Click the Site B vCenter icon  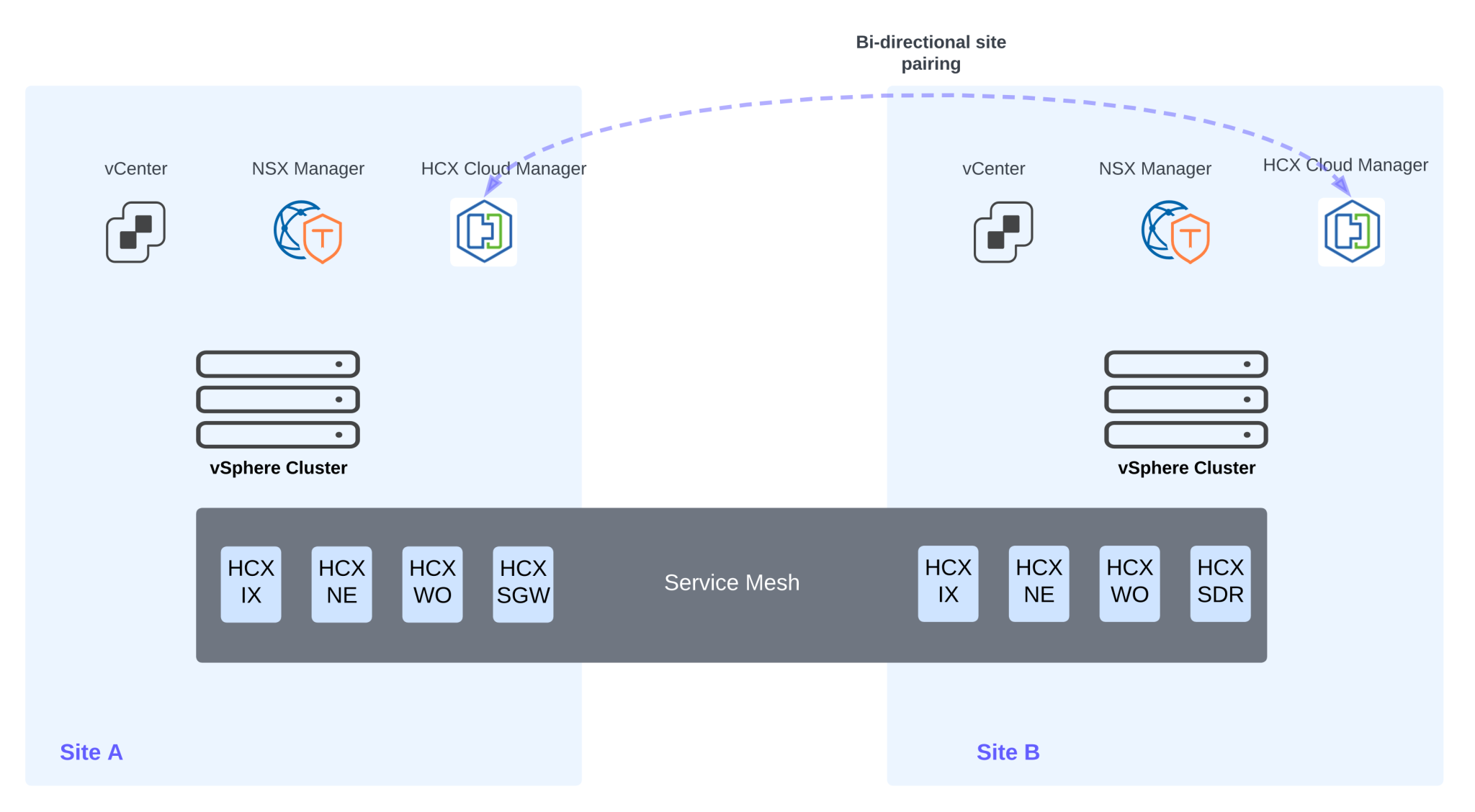pos(1003,232)
